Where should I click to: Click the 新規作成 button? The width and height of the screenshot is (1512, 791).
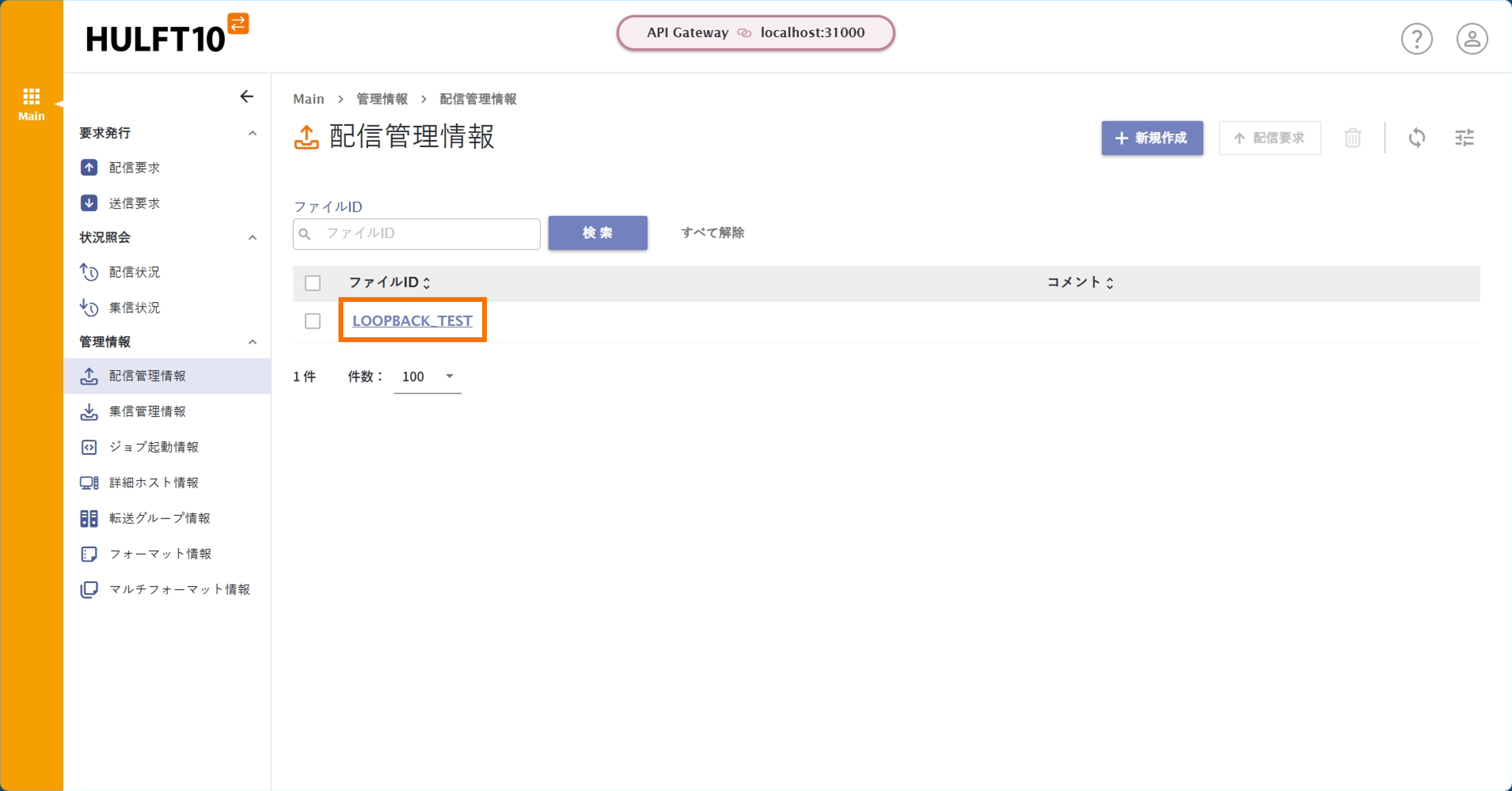[x=1152, y=138]
